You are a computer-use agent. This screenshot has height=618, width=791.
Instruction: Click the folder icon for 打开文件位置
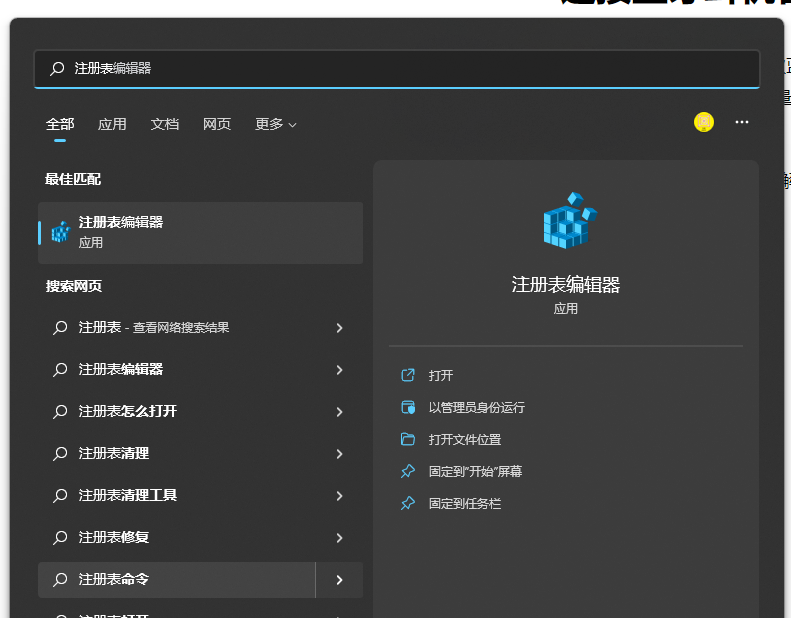pyautogui.click(x=408, y=439)
